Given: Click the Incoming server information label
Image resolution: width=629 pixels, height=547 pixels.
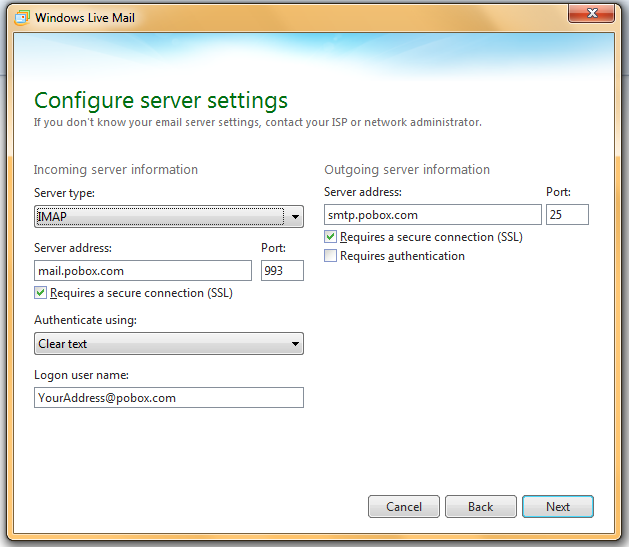Looking at the screenshot, I should coord(116,170).
